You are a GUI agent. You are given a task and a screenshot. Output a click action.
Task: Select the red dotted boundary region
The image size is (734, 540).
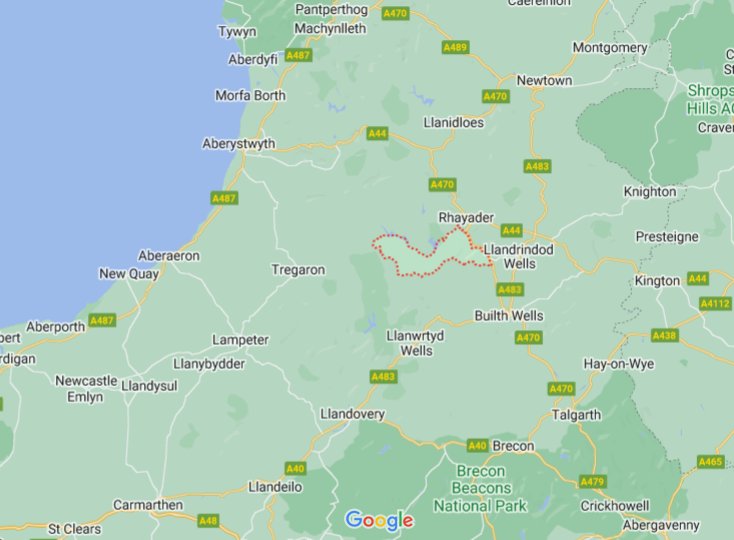[431, 254]
